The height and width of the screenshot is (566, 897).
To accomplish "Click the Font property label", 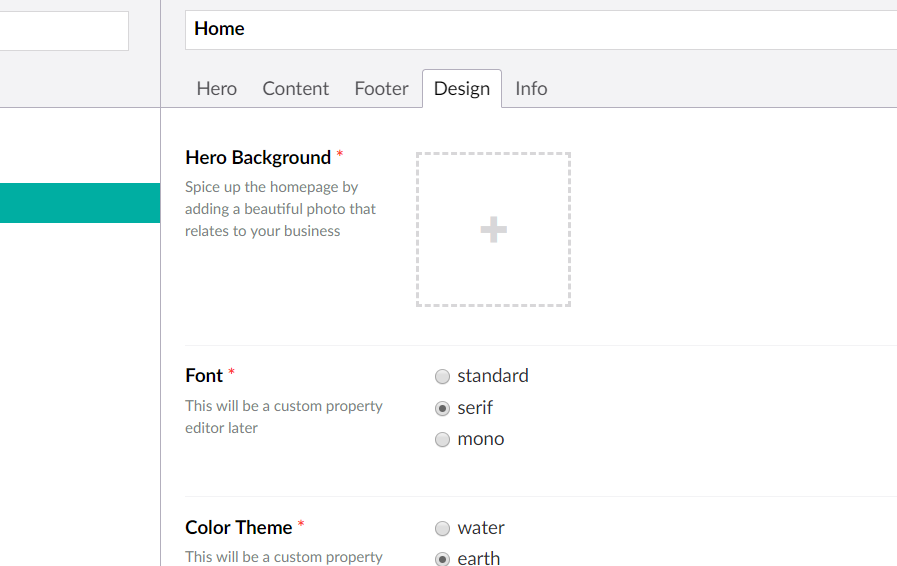I will click(204, 375).
